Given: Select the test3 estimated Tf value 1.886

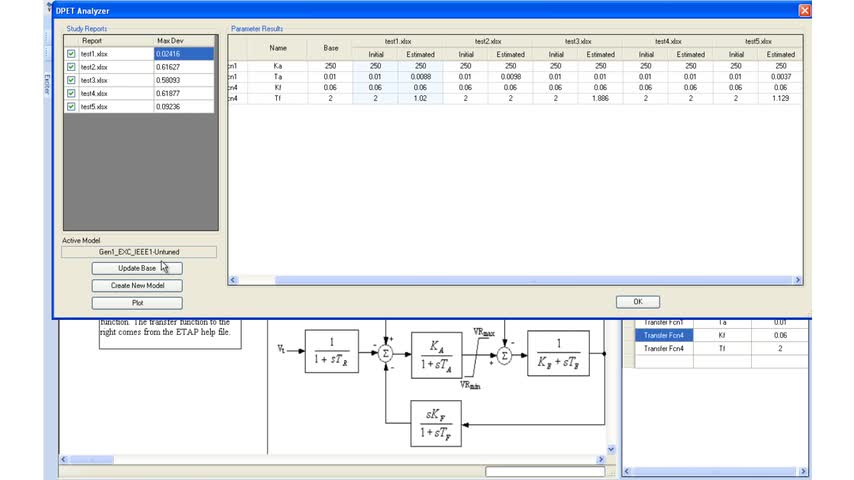Looking at the screenshot, I should coord(600,98).
